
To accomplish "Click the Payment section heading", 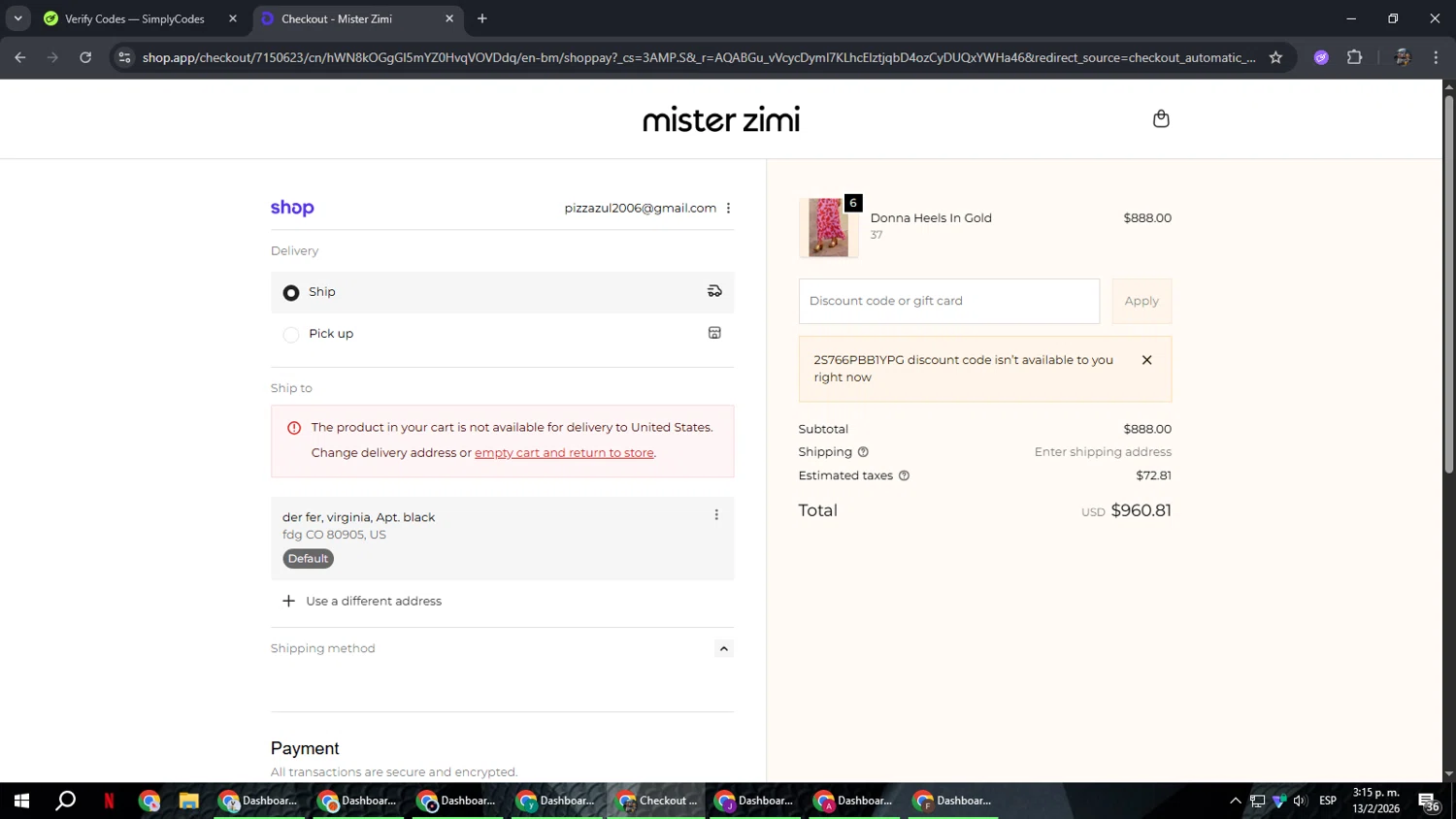I will (305, 748).
